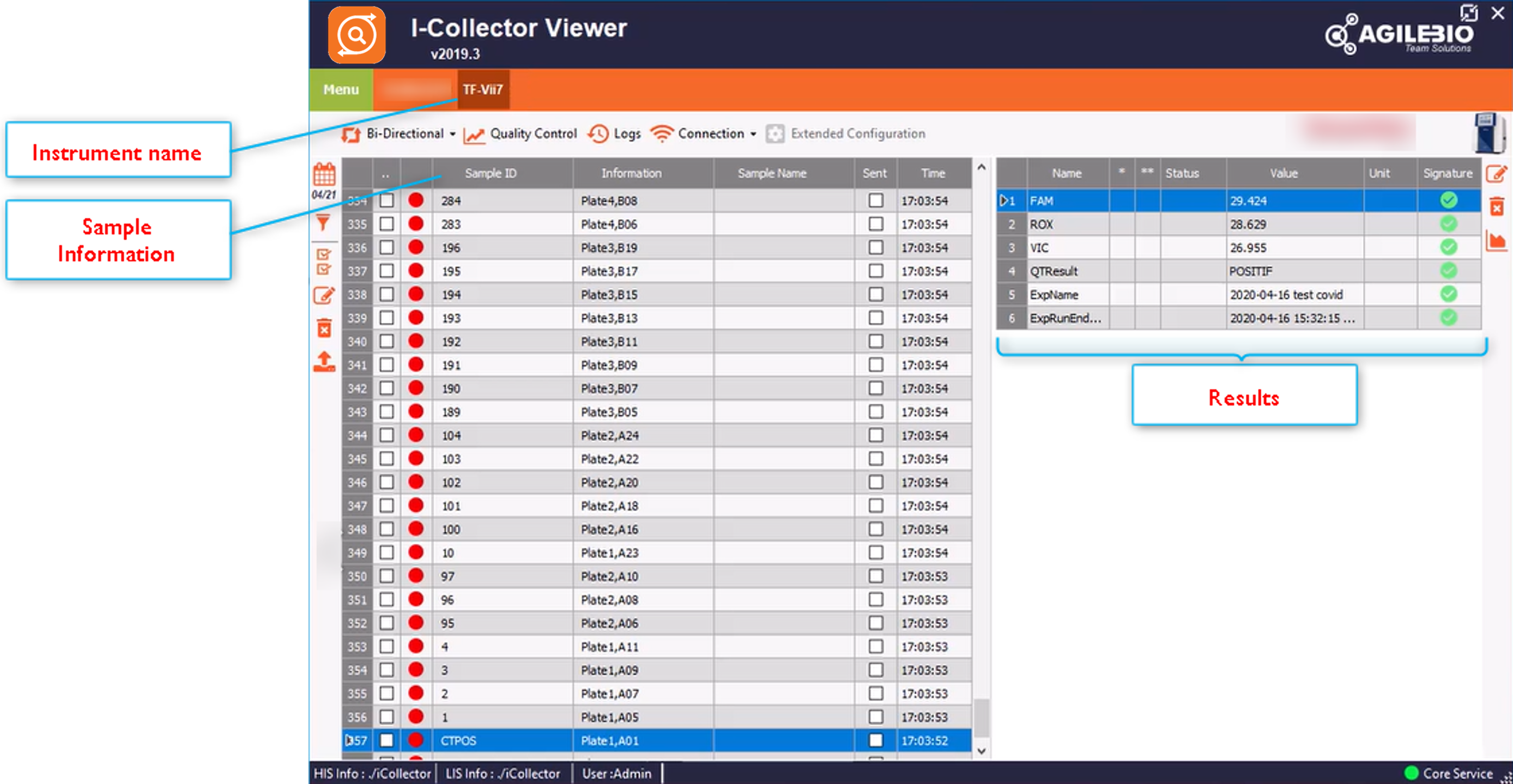Tick the selection checkbox for sample 283
The width and height of the screenshot is (1513, 784).
[x=386, y=224]
